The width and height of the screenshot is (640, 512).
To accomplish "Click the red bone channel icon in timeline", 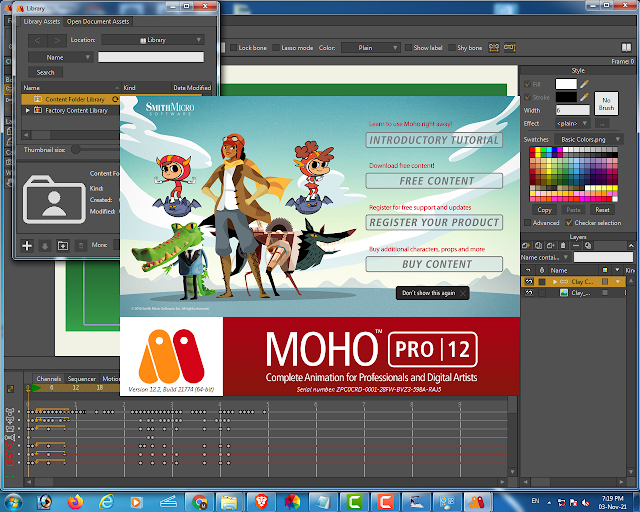I will point(10,445).
